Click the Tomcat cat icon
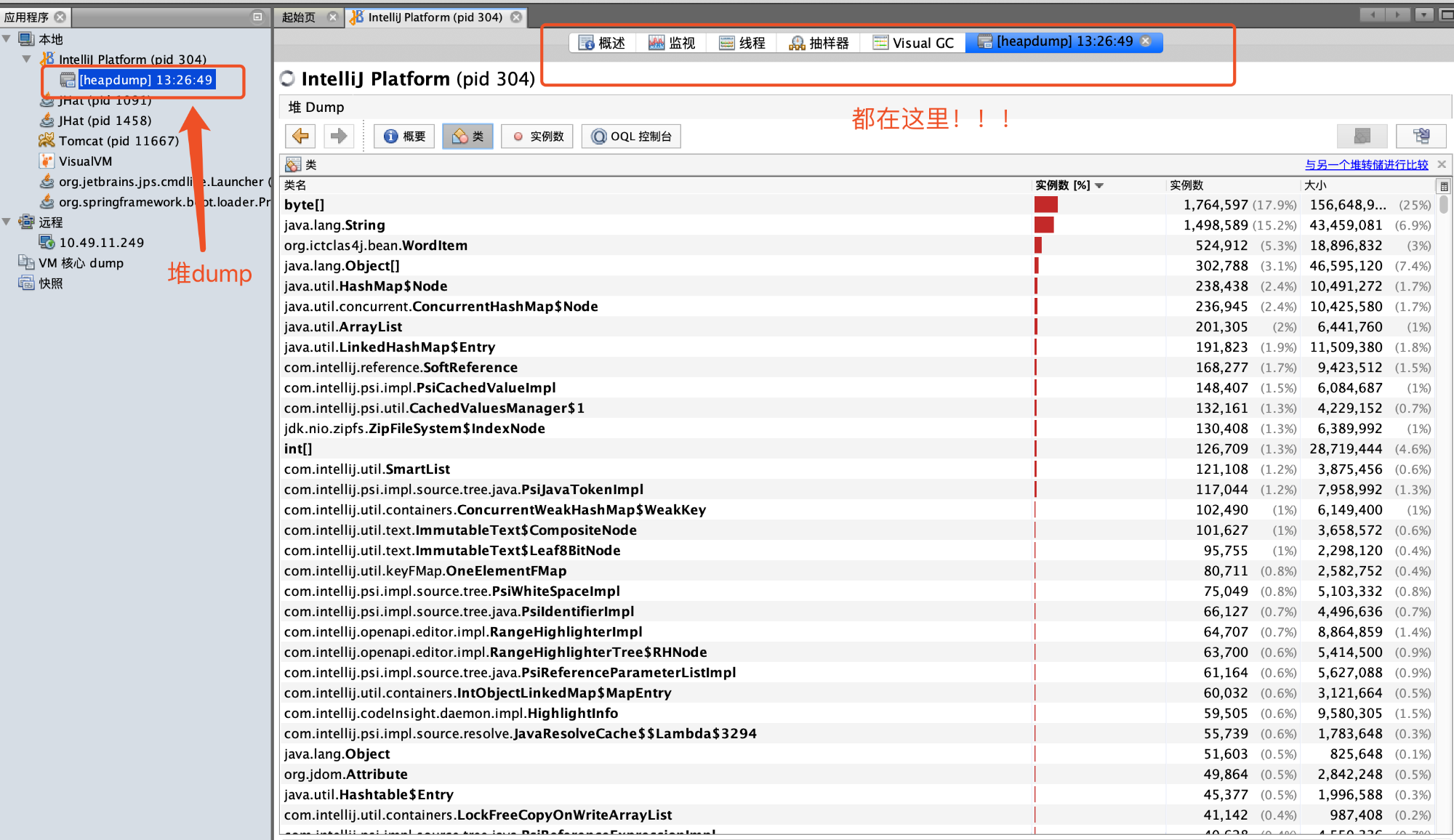 pos(47,140)
